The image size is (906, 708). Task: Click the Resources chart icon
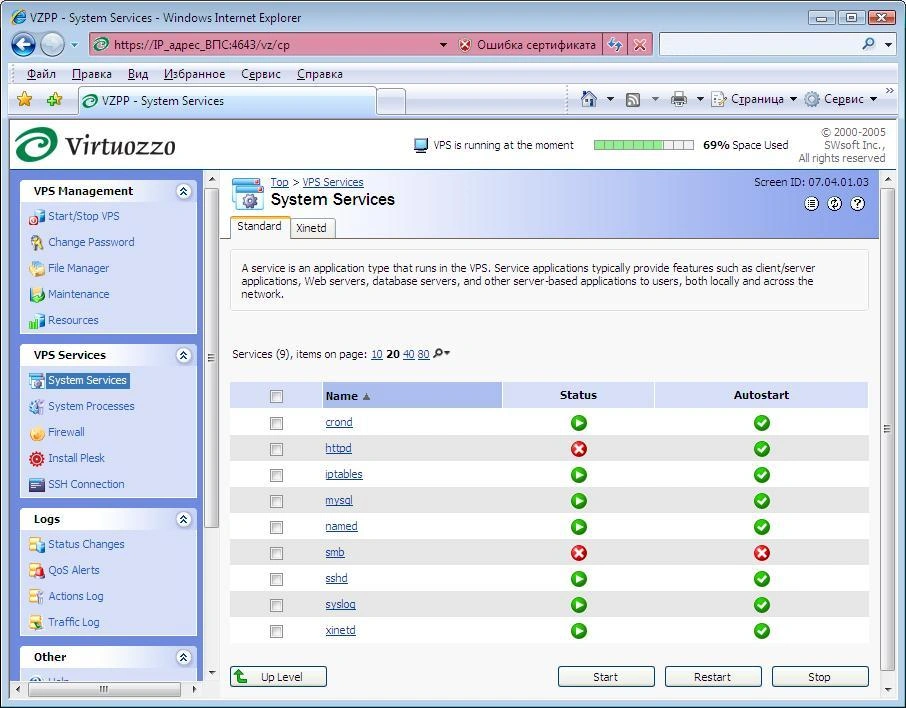tap(36, 321)
